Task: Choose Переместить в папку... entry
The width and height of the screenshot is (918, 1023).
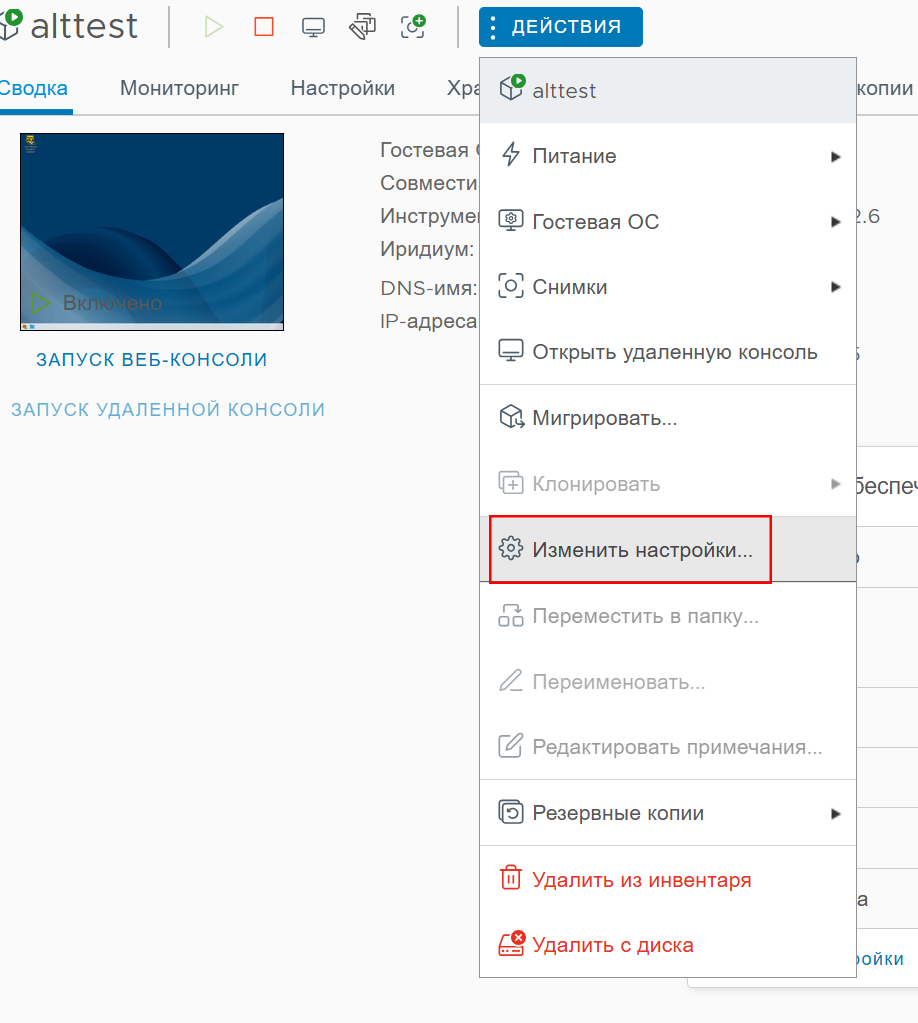Action: (x=667, y=615)
